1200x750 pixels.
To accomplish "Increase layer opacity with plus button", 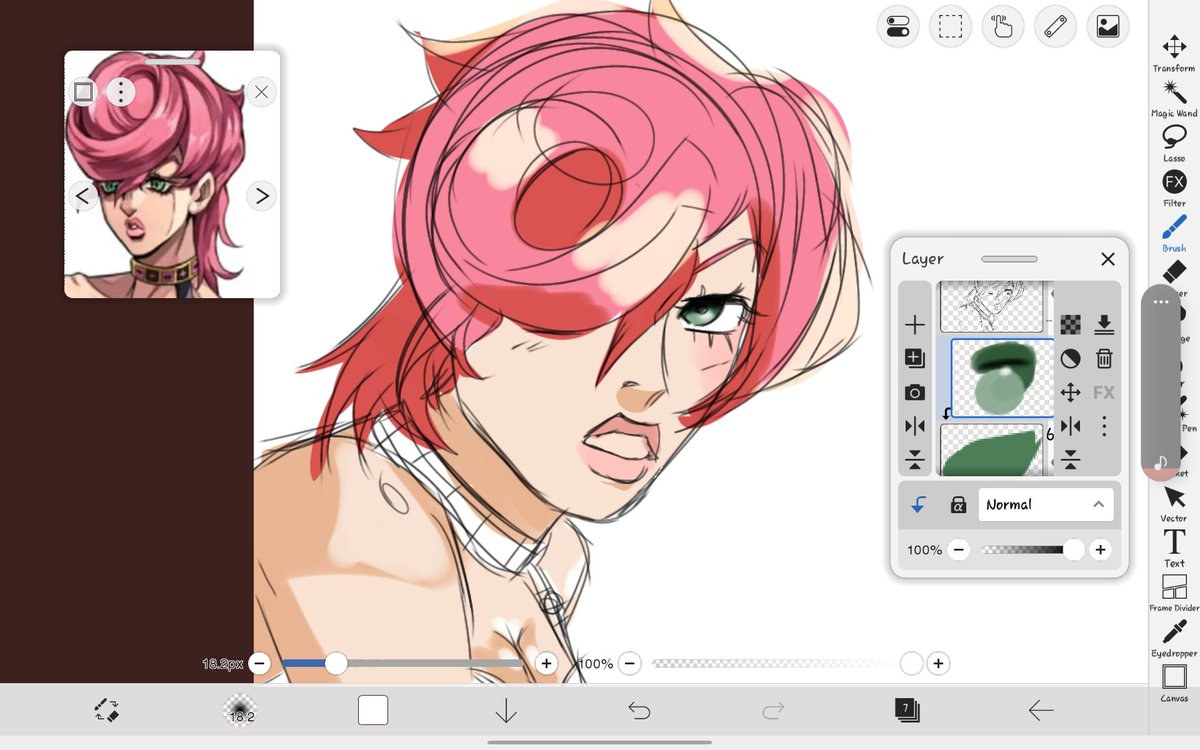I will click(1100, 550).
